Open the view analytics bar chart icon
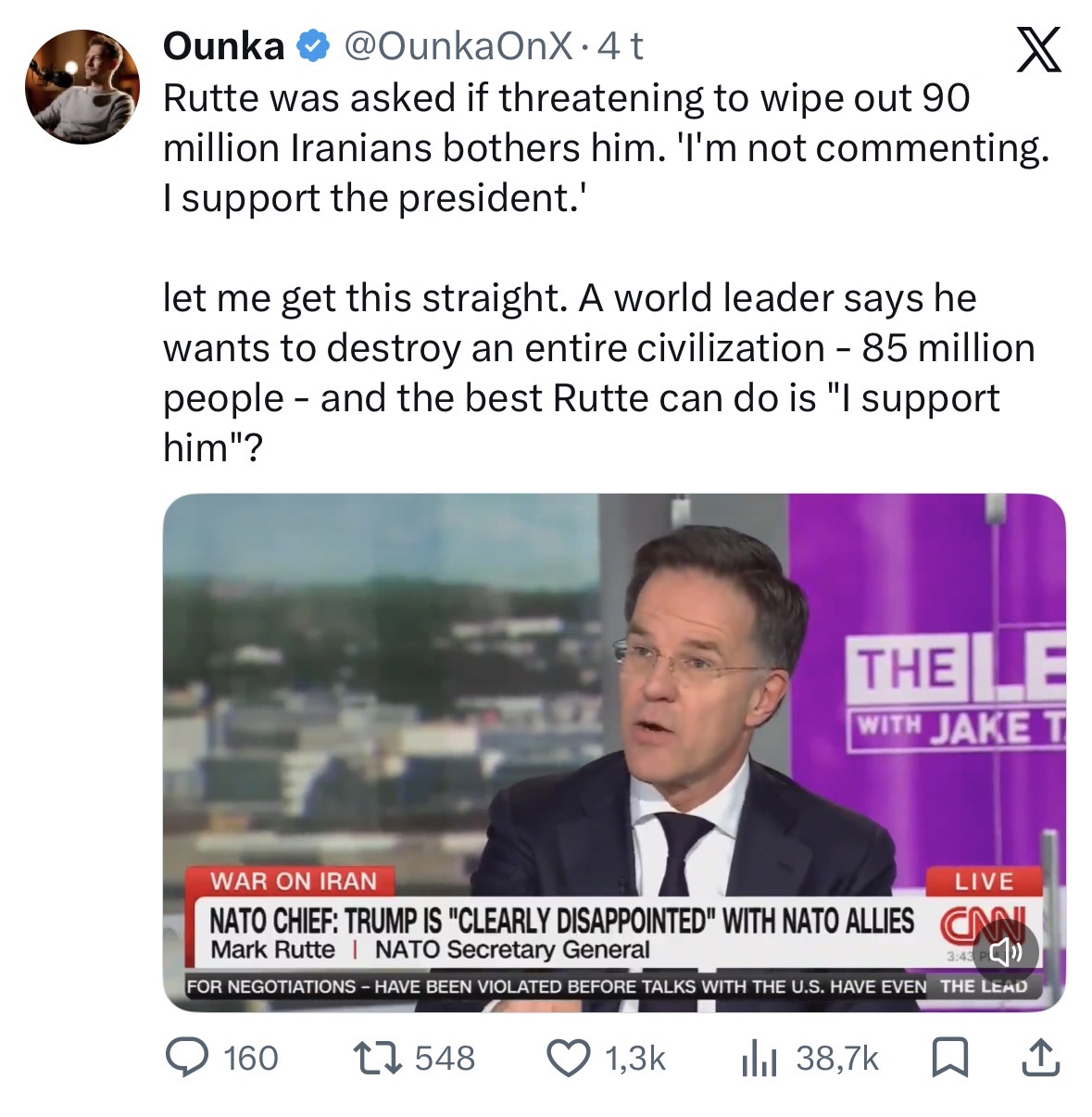Screen dimensions: 1092x1117 (x=758, y=1058)
